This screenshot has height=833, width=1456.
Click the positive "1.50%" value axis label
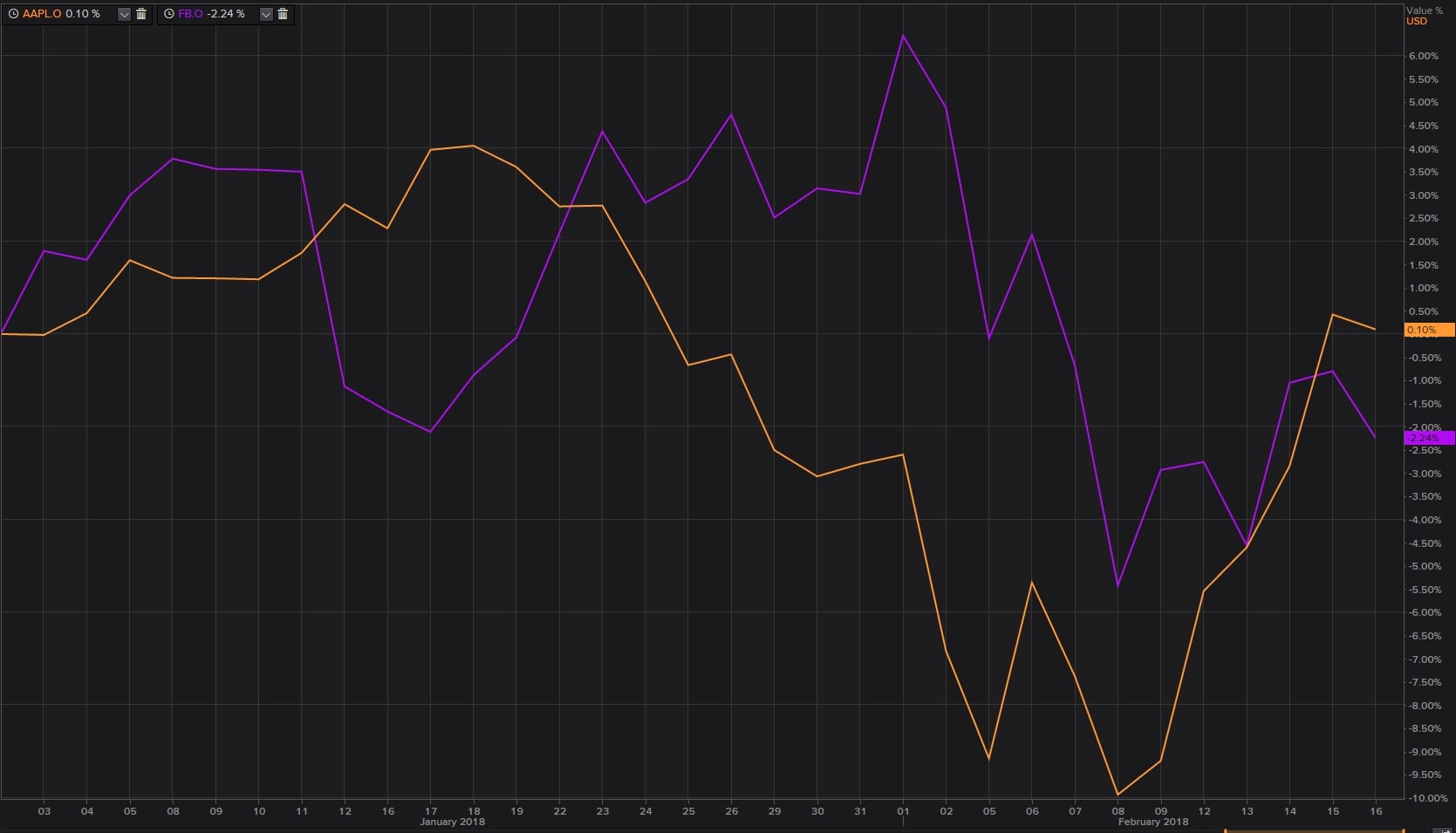(1423, 265)
